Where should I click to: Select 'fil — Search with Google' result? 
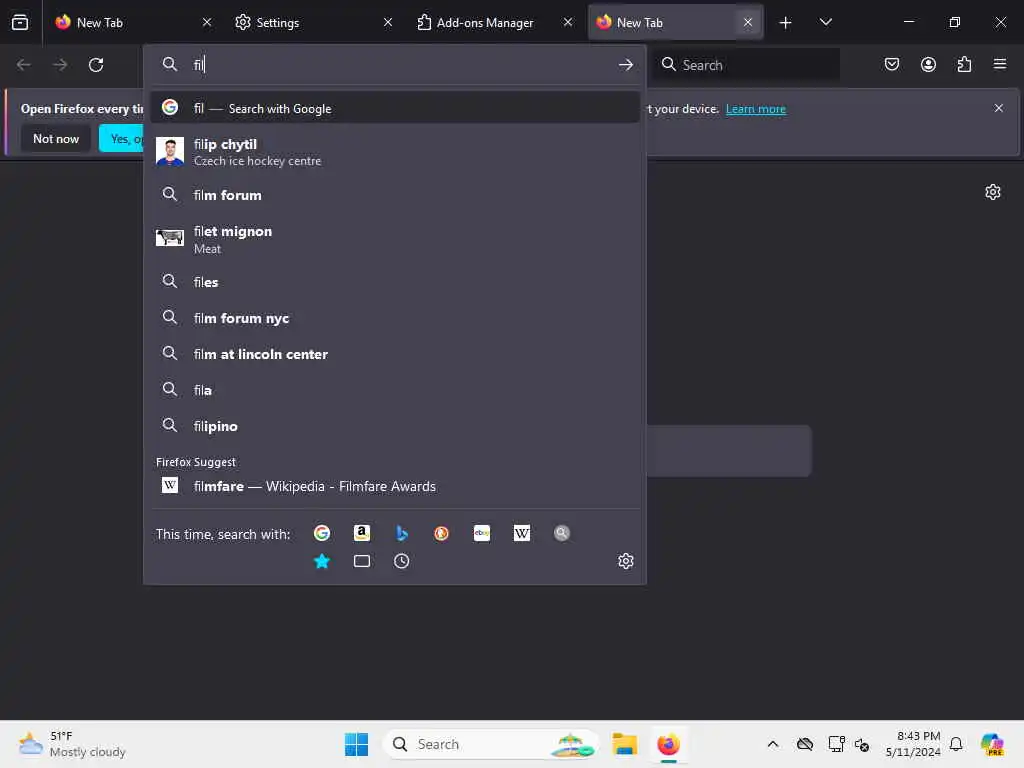pos(394,108)
